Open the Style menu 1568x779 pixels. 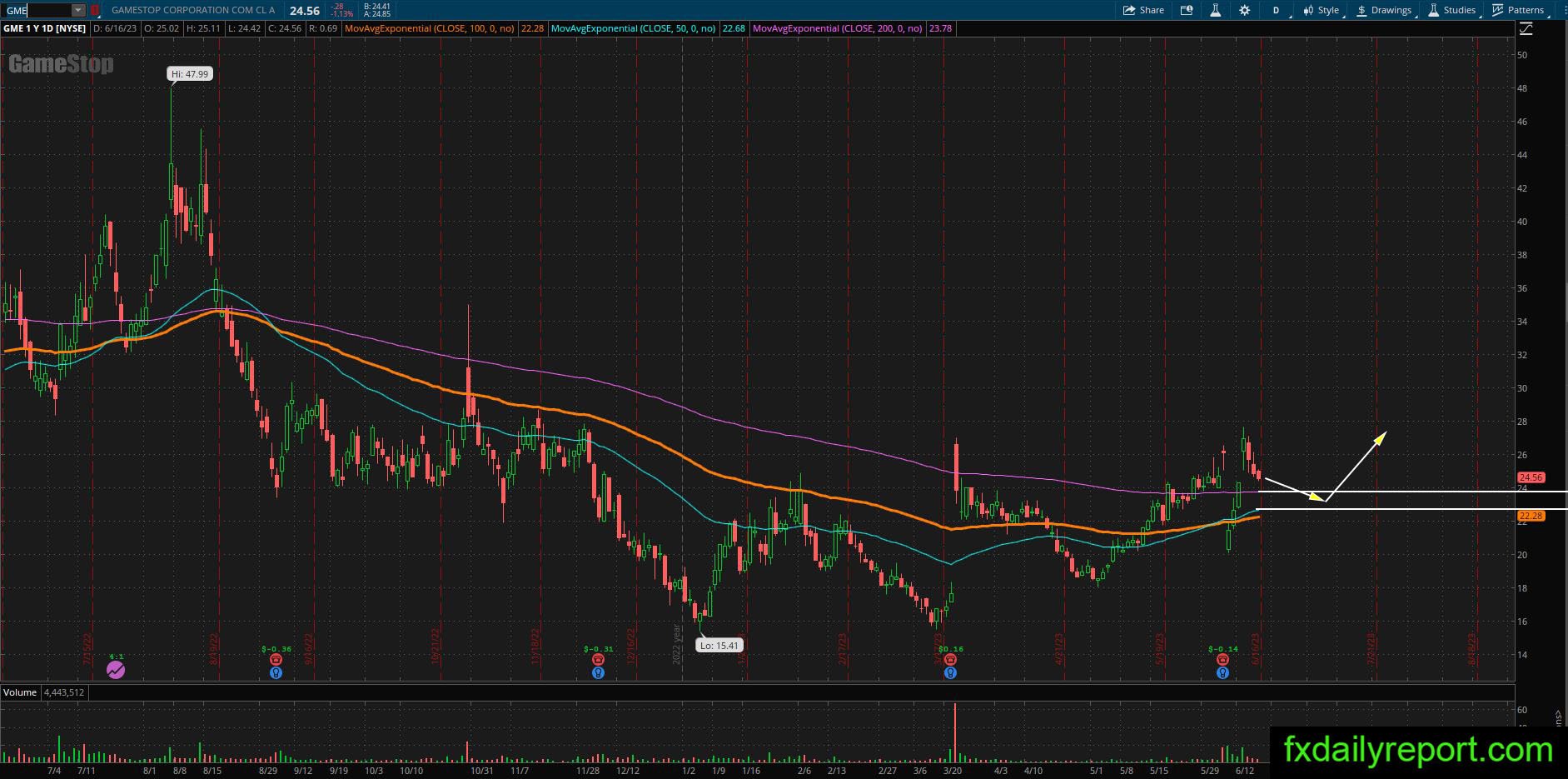point(1322,10)
